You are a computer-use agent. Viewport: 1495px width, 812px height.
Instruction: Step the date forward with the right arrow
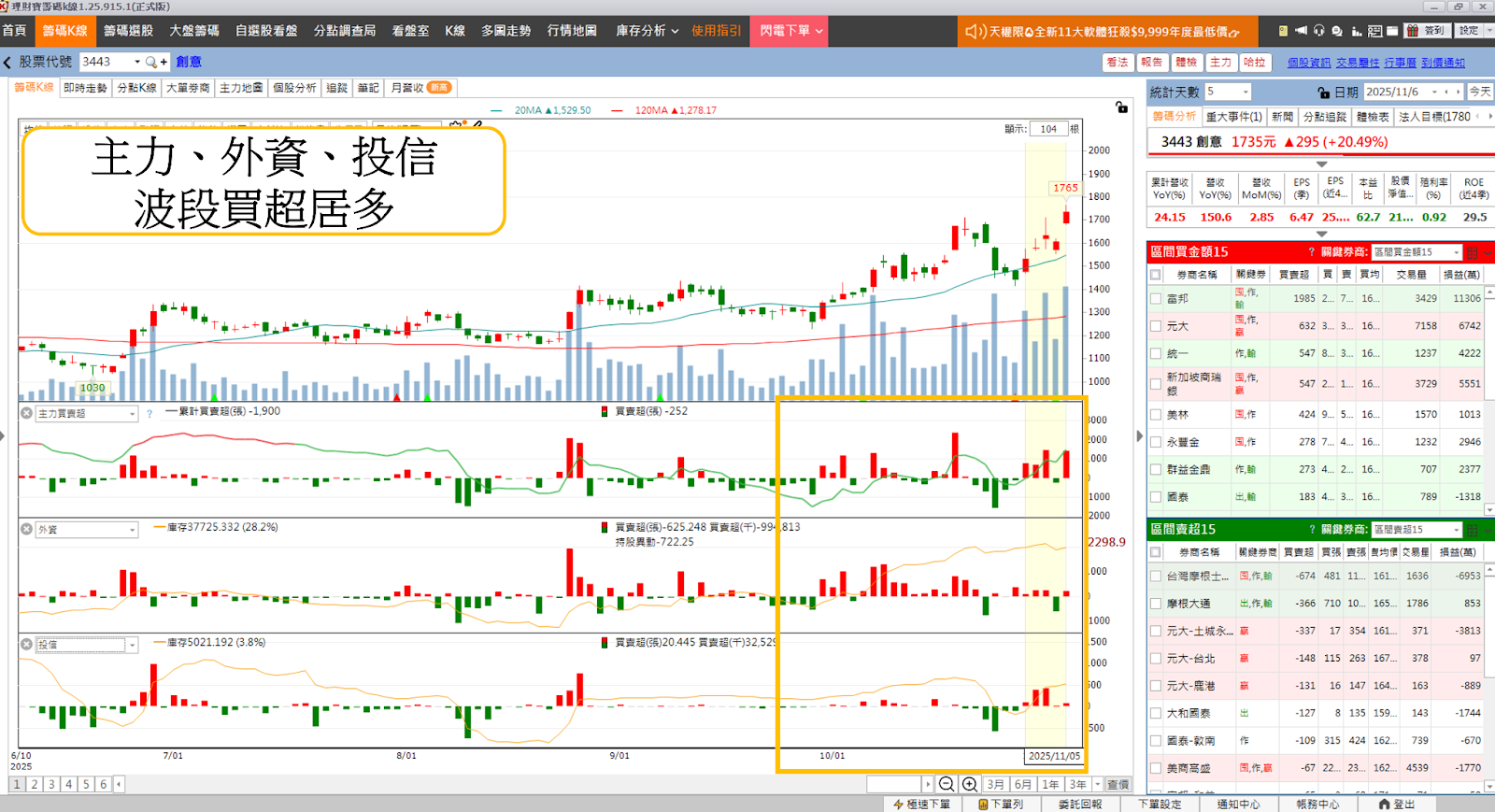[1458, 92]
